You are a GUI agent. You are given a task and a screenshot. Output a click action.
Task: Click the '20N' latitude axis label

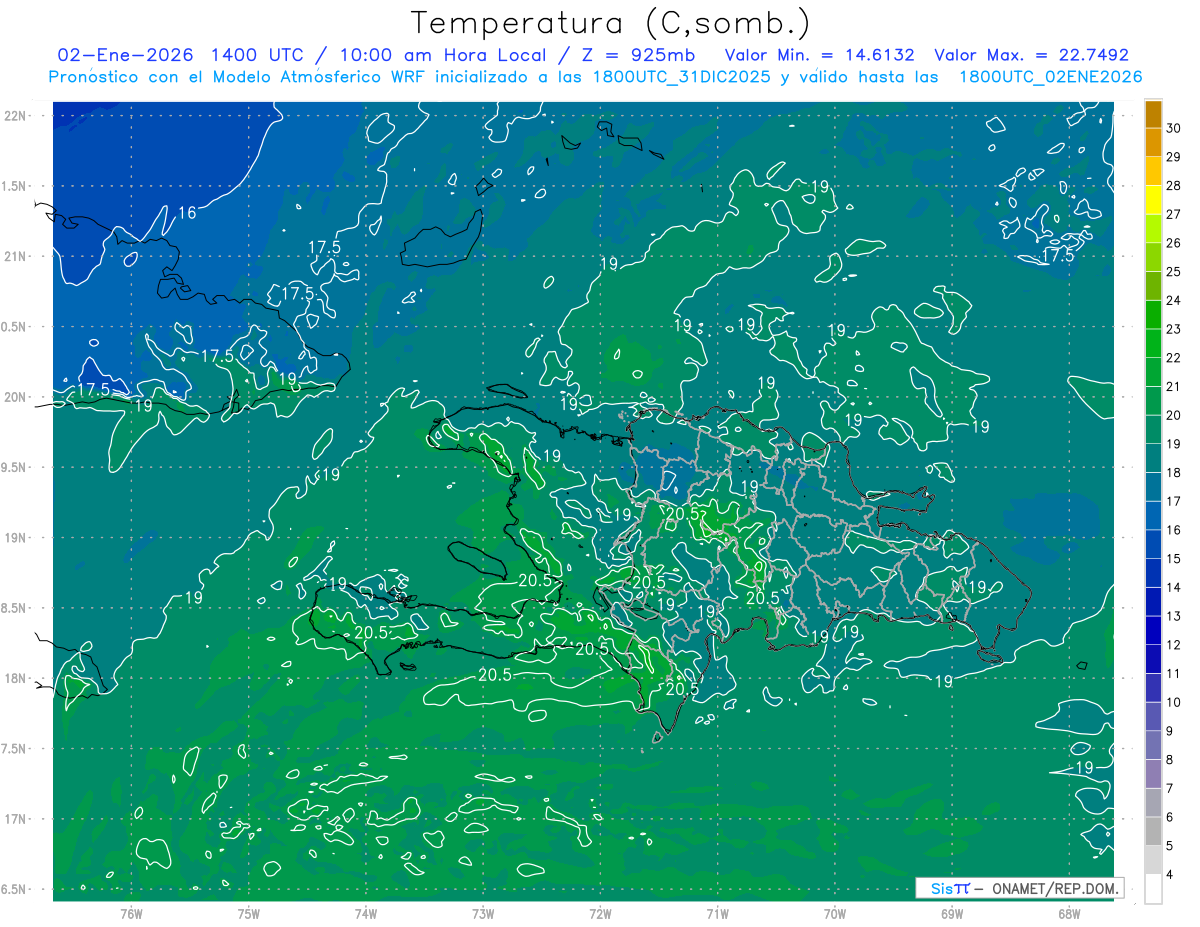(x=16, y=398)
